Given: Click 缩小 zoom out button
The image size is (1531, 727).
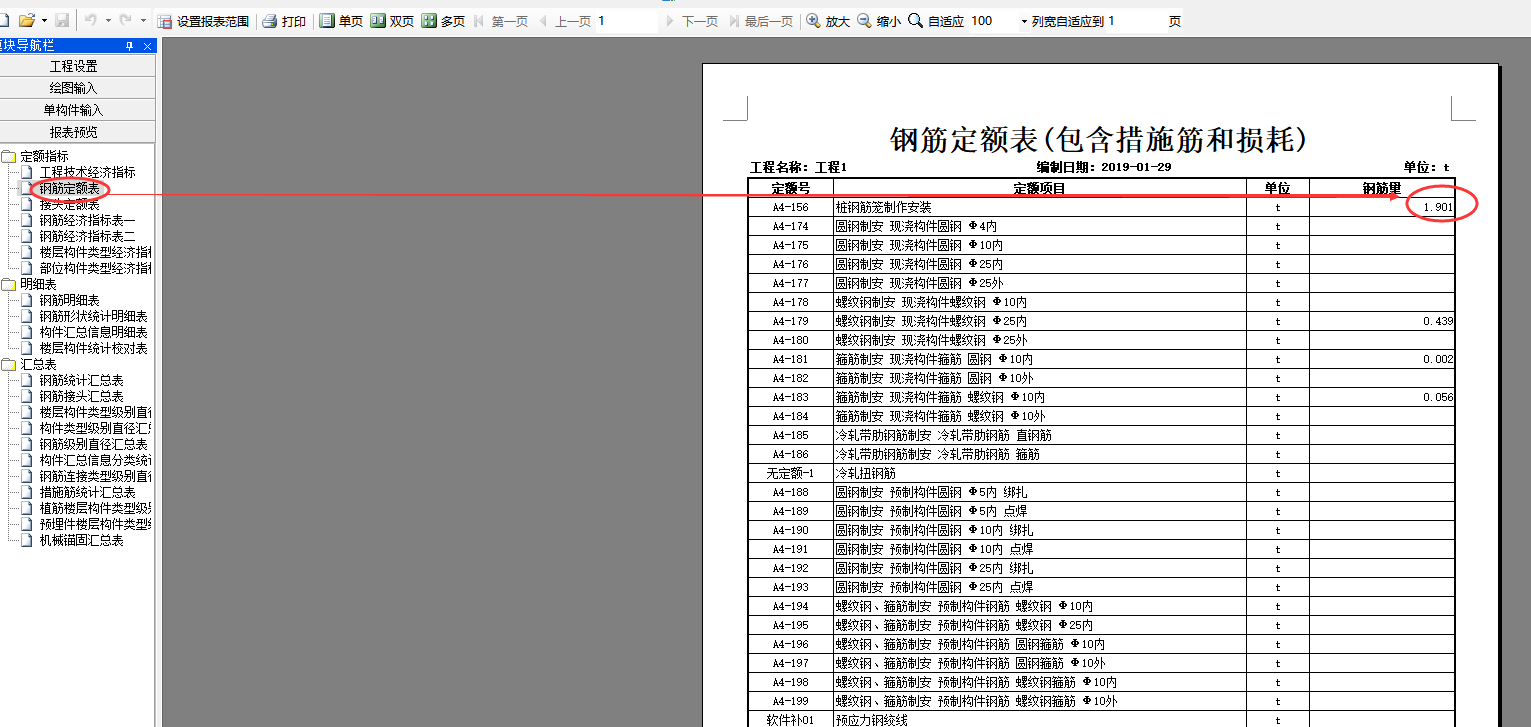Looking at the screenshot, I should (879, 21).
